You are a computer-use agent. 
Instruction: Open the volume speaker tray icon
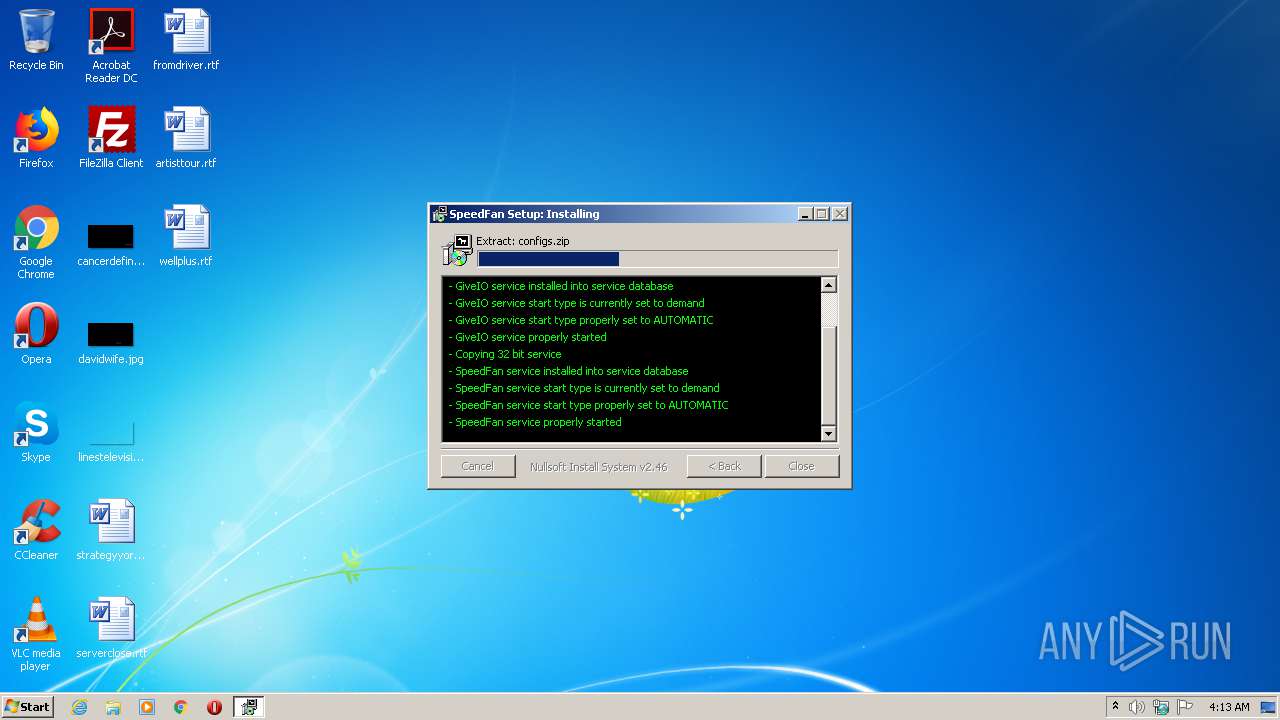click(1137, 707)
